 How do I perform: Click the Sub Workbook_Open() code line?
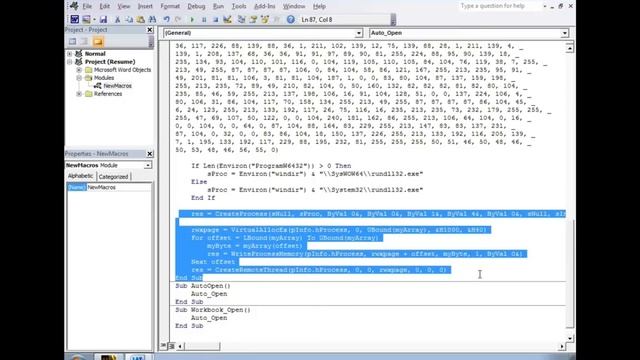(213, 310)
